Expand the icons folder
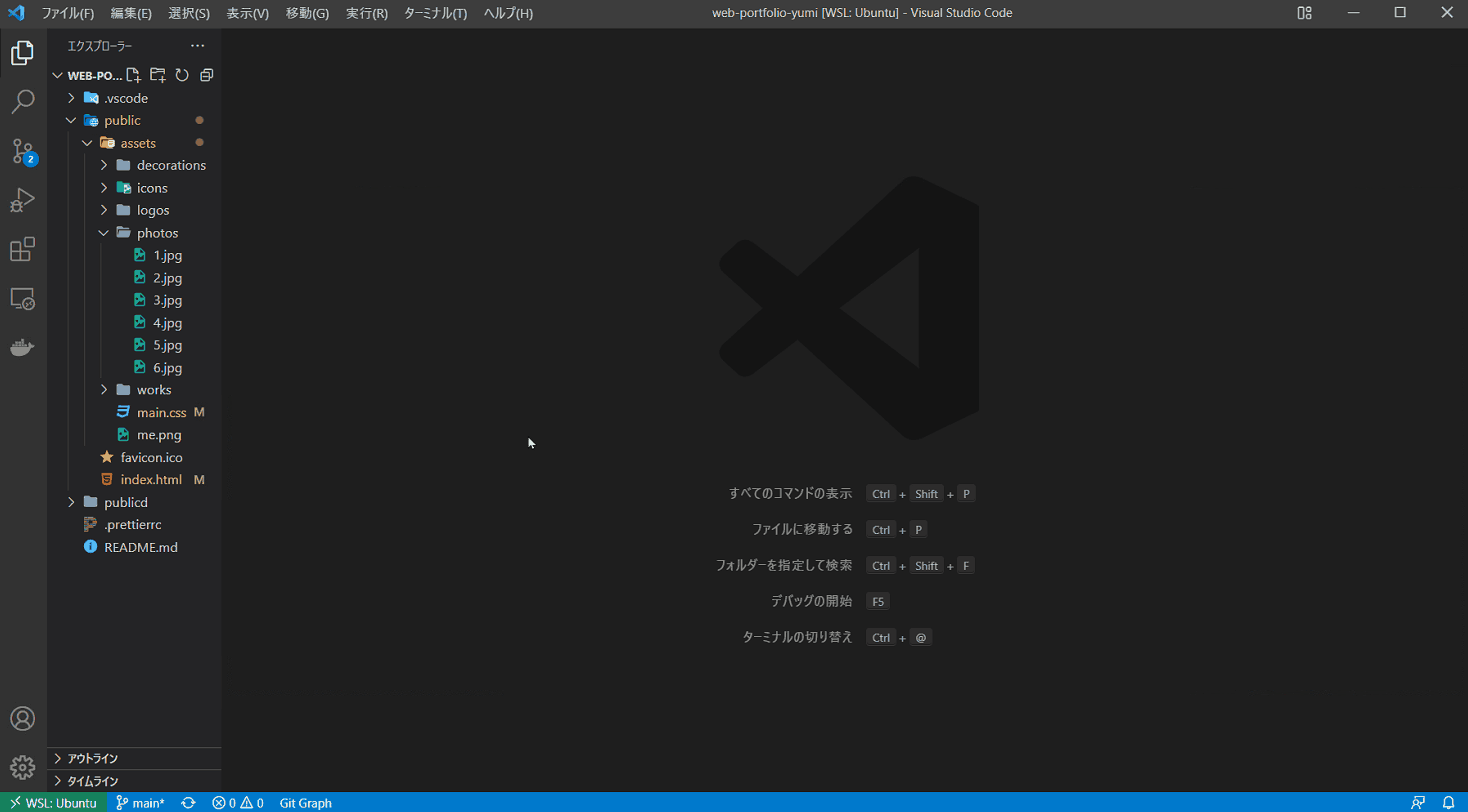 coord(134,188)
